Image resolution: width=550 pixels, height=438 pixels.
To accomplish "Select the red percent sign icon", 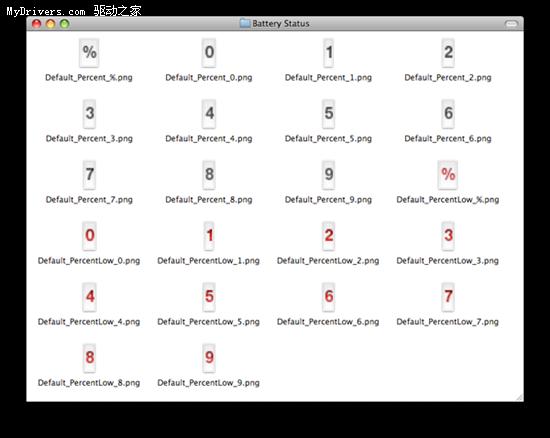I will point(448,175).
